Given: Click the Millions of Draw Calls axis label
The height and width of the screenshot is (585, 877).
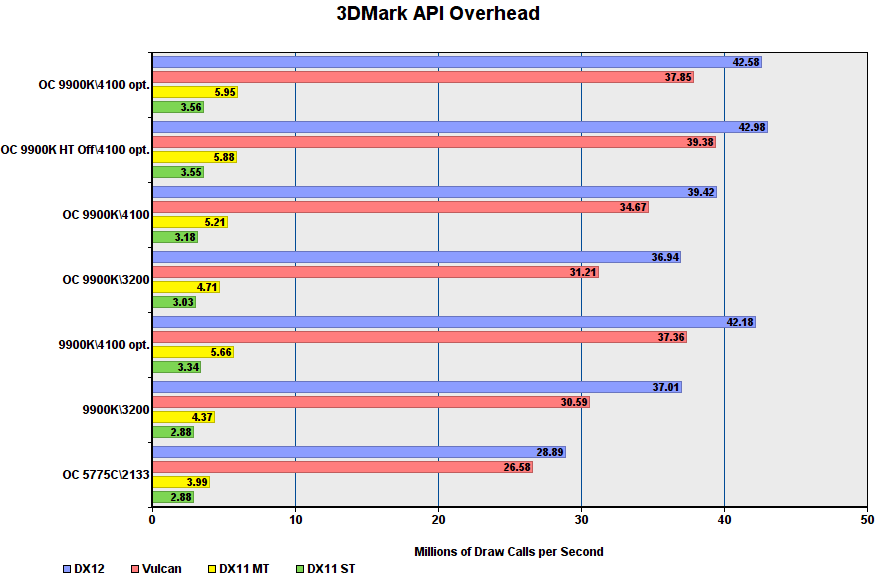Looking at the screenshot, I should pos(508,552).
